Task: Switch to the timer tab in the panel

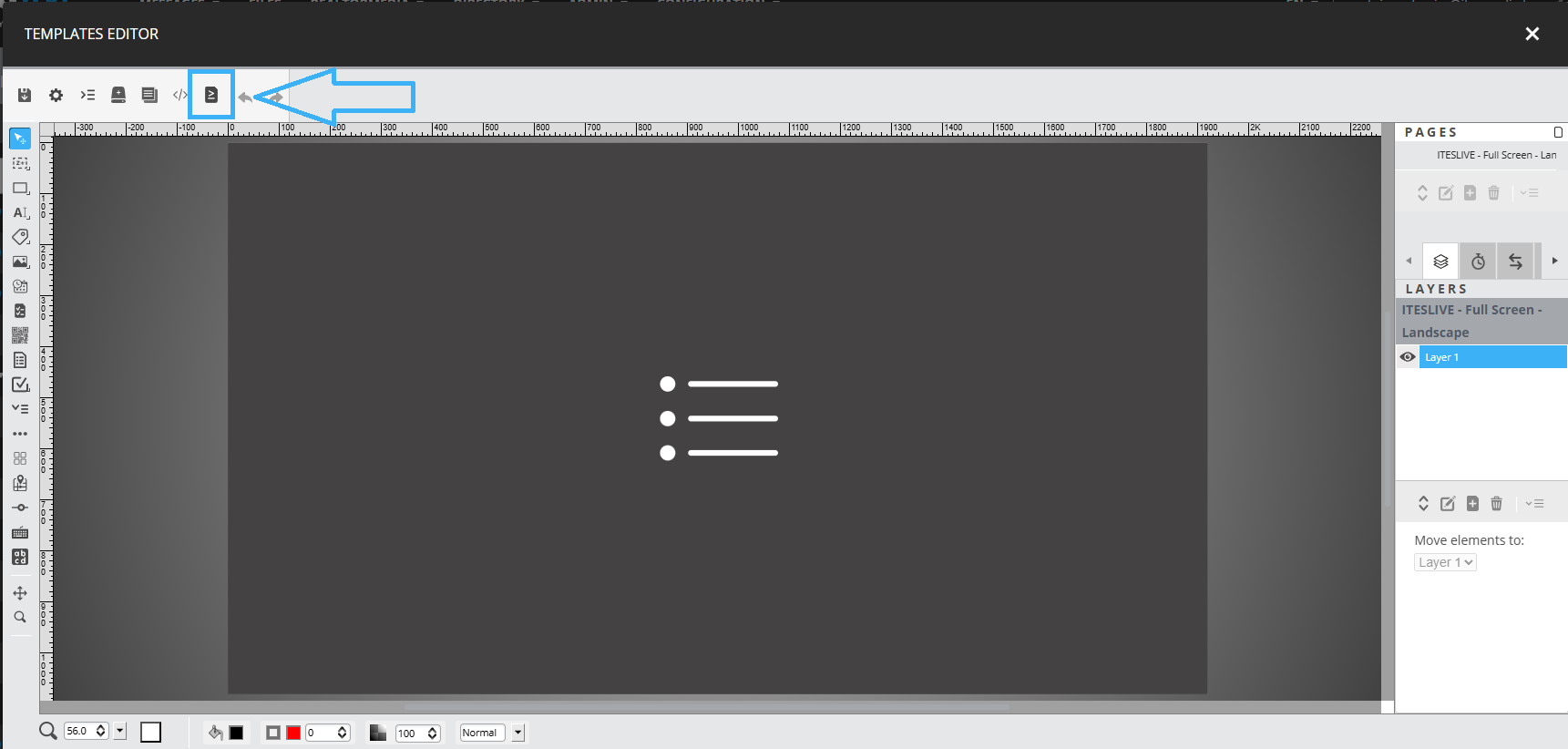Action: 1478,262
